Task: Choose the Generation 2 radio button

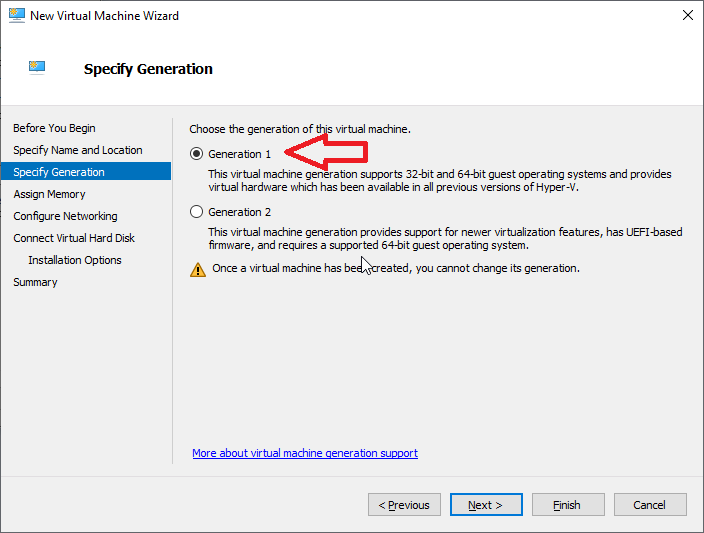Action: coord(197,212)
